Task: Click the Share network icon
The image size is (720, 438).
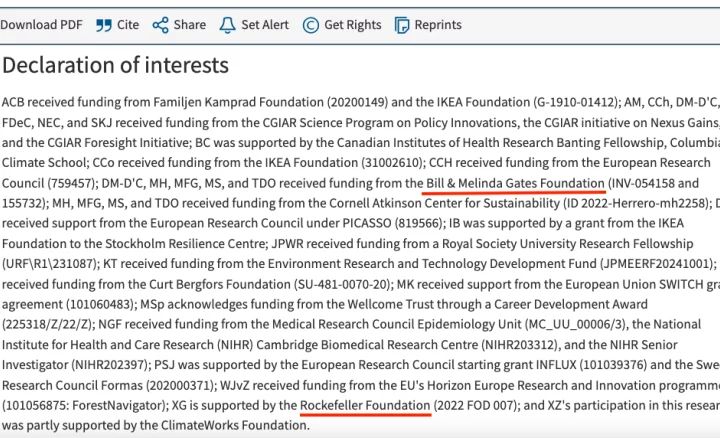Action: click(160, 25)
